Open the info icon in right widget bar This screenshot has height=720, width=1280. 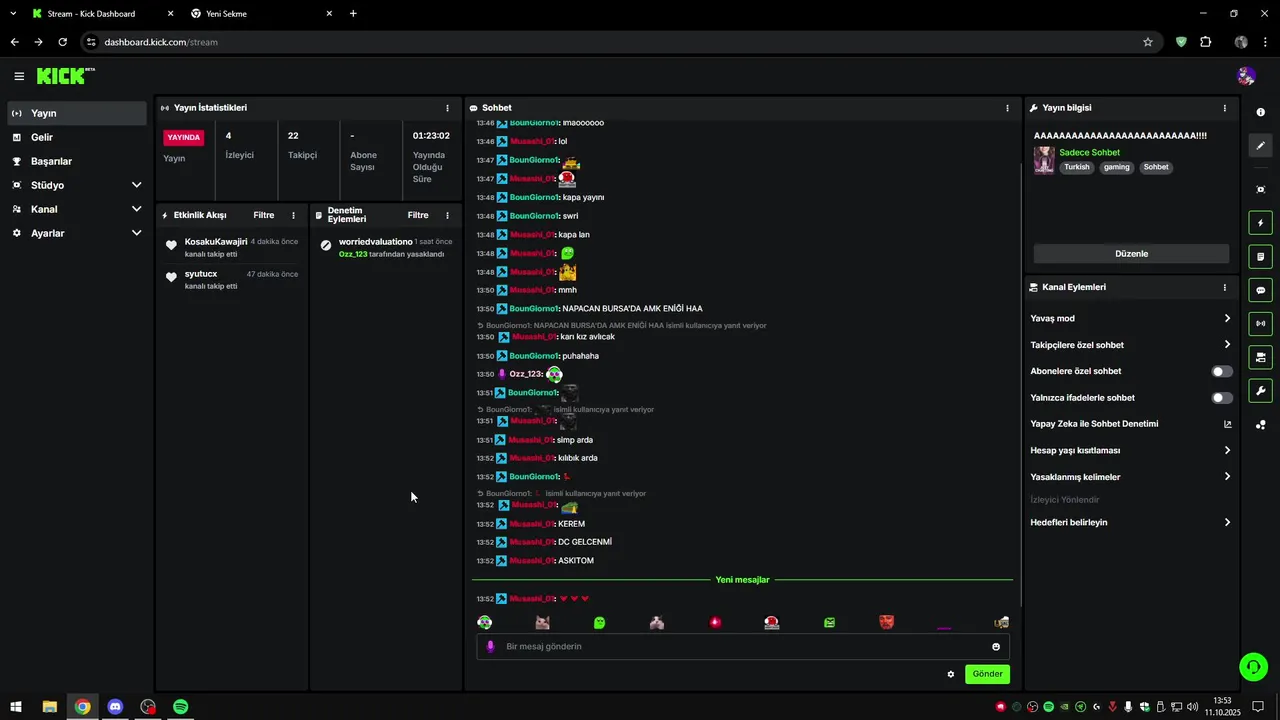(x=1260, y=112)
